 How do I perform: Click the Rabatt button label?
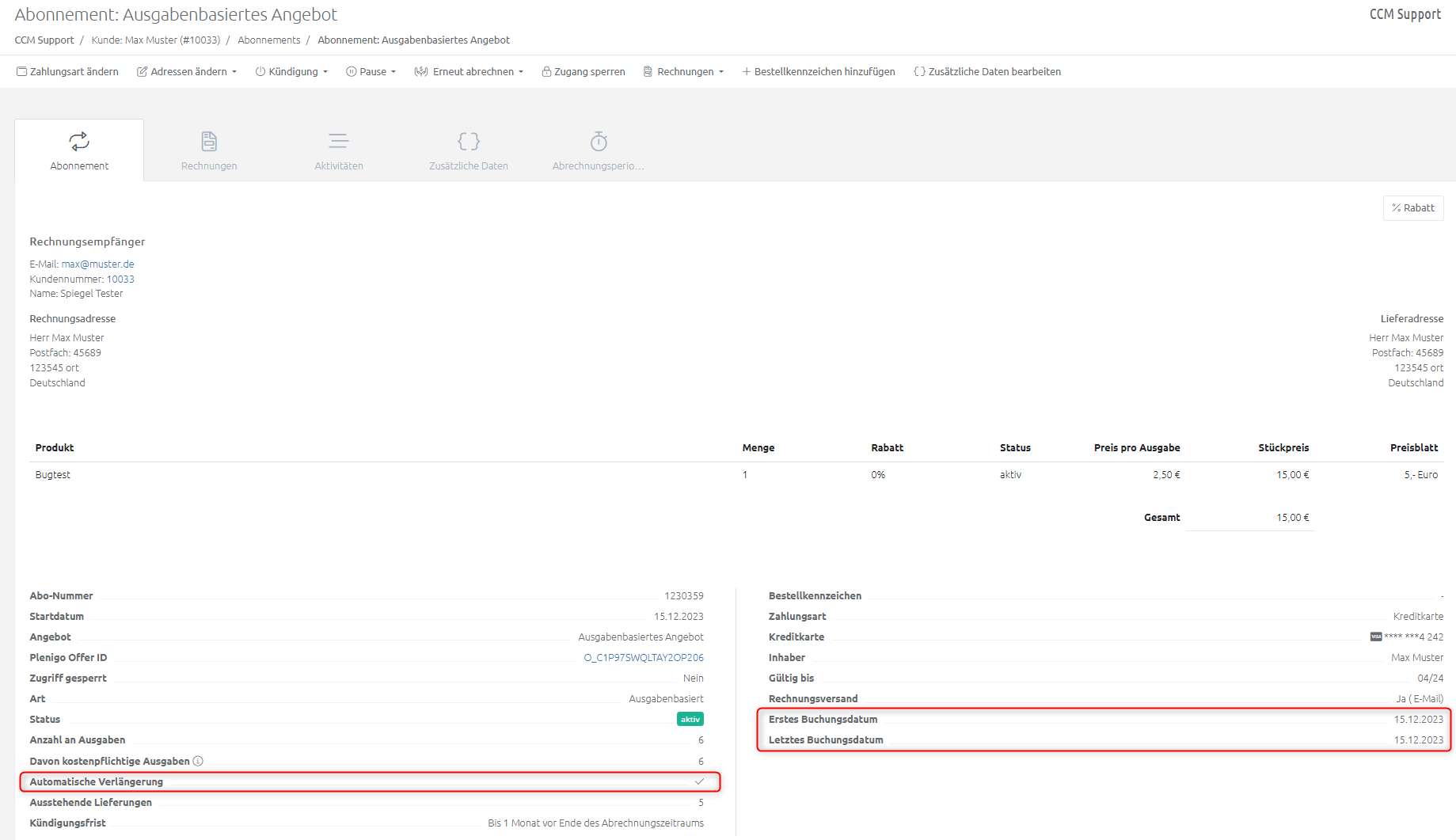(x=1419, y=207)
